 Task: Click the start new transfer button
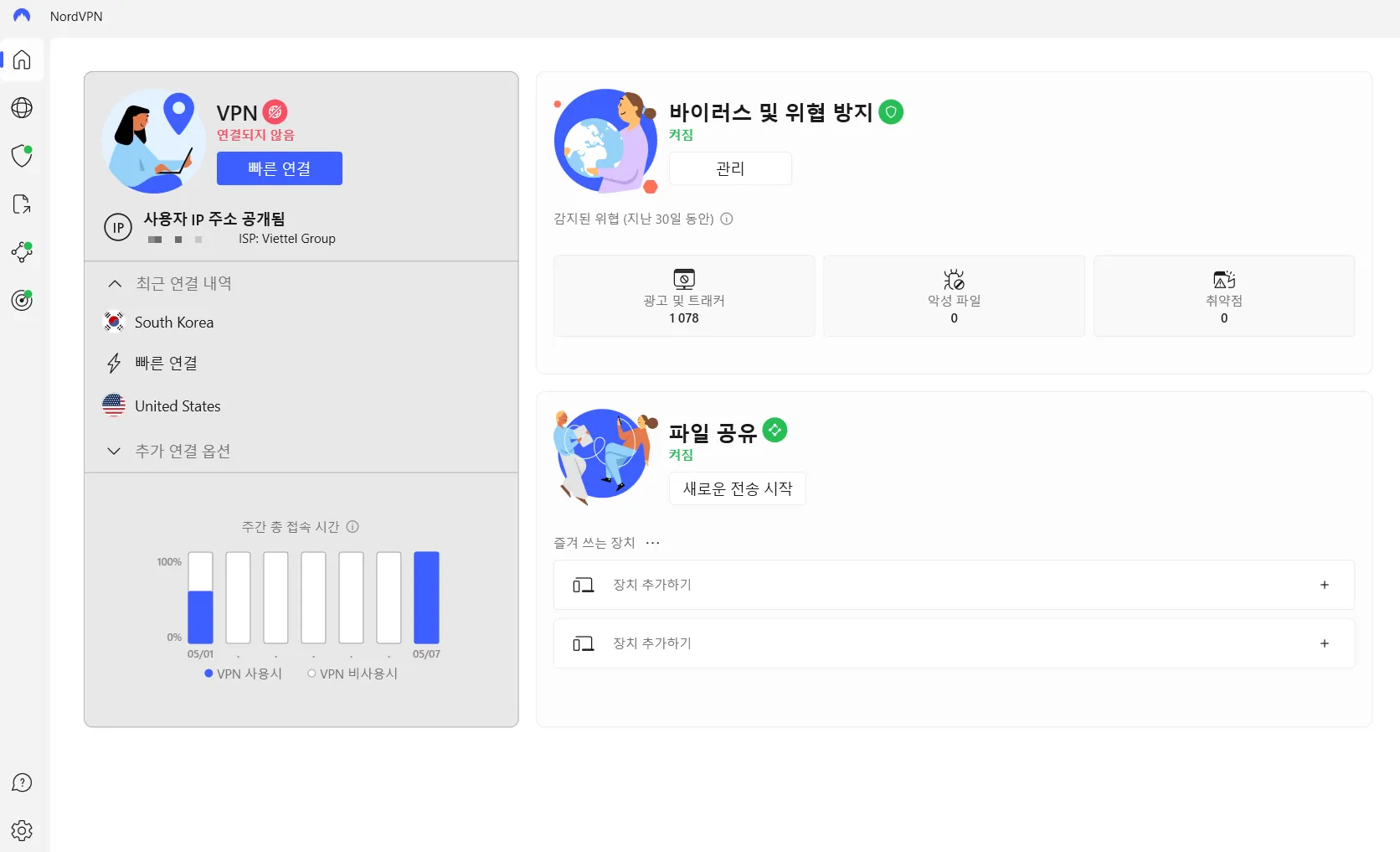click(x=738, y=488)
